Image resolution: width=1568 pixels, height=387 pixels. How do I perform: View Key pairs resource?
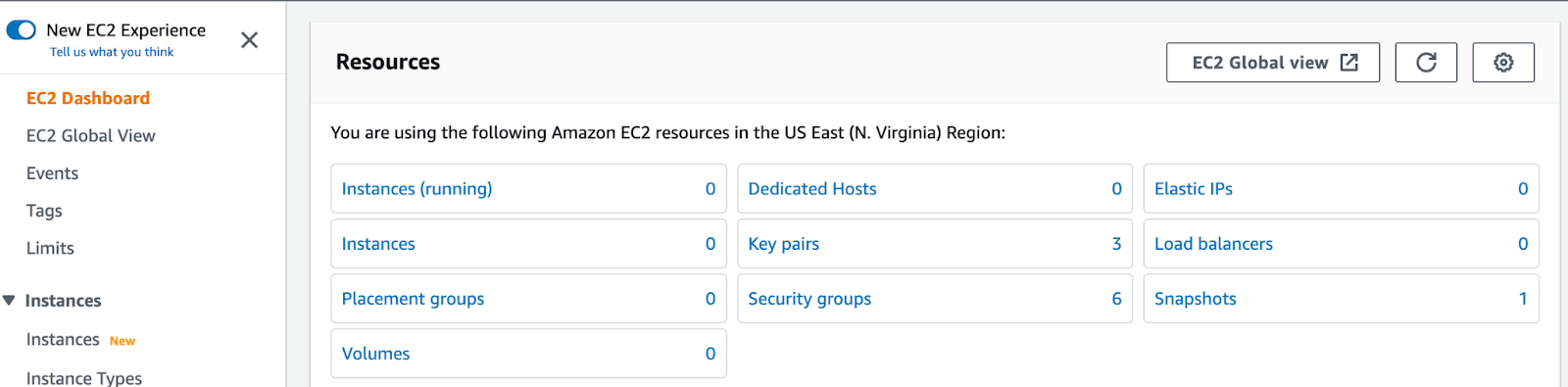tap(783, 244)
